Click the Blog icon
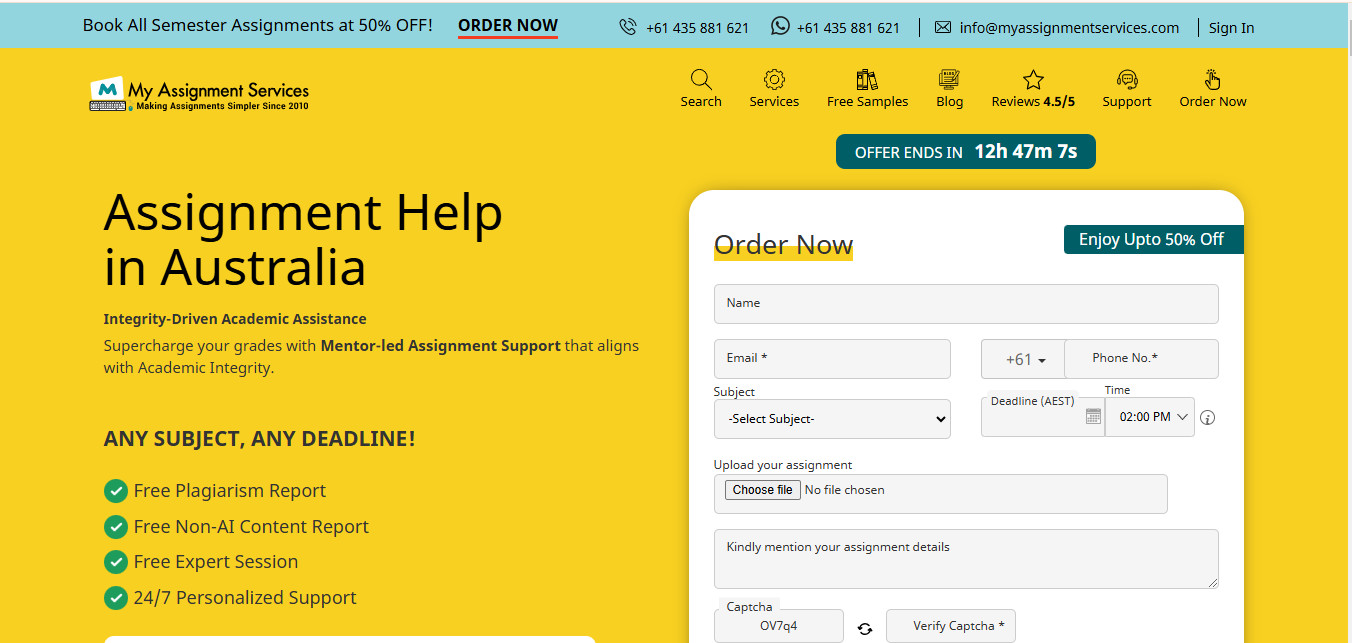 [949, 80]
